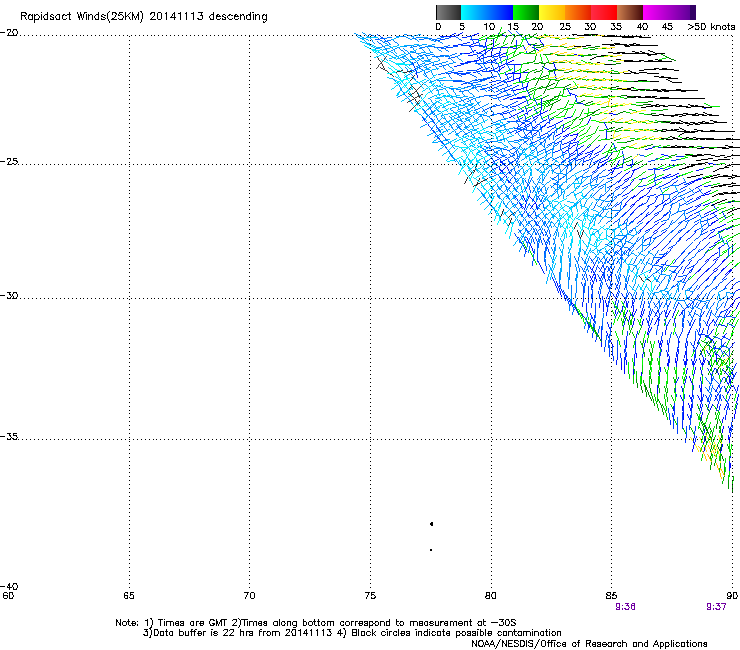
Task: Click the NOAA/NESDIS credit line
Action: pos(589,644)
